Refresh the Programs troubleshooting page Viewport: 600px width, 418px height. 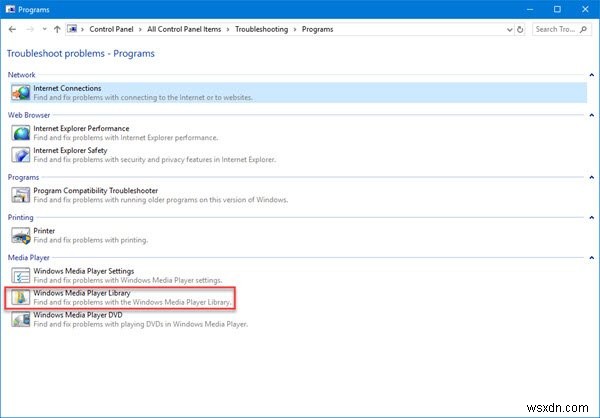519,30
